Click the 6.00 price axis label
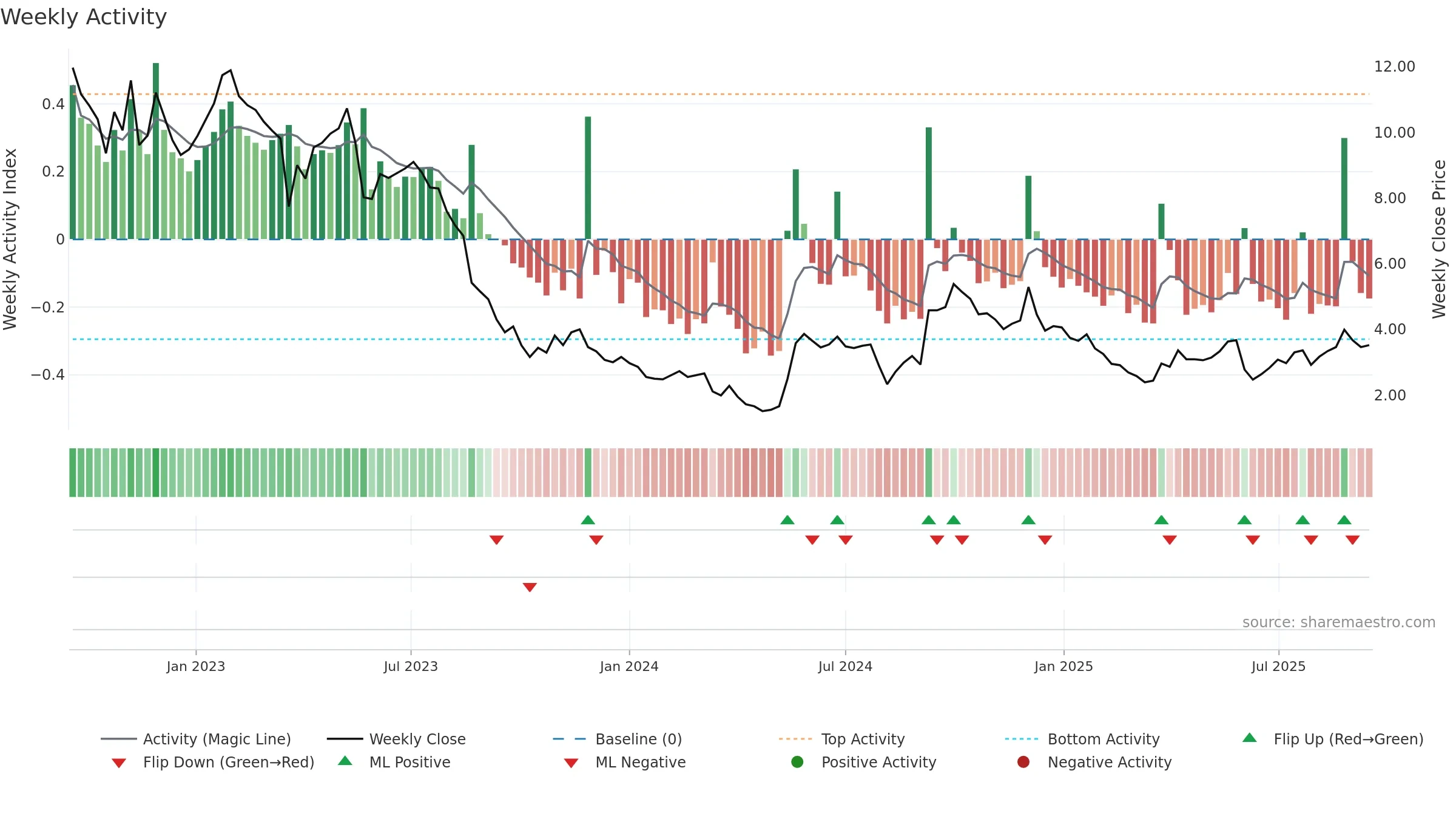The image size is (1456, 819). pos(1390,263)
